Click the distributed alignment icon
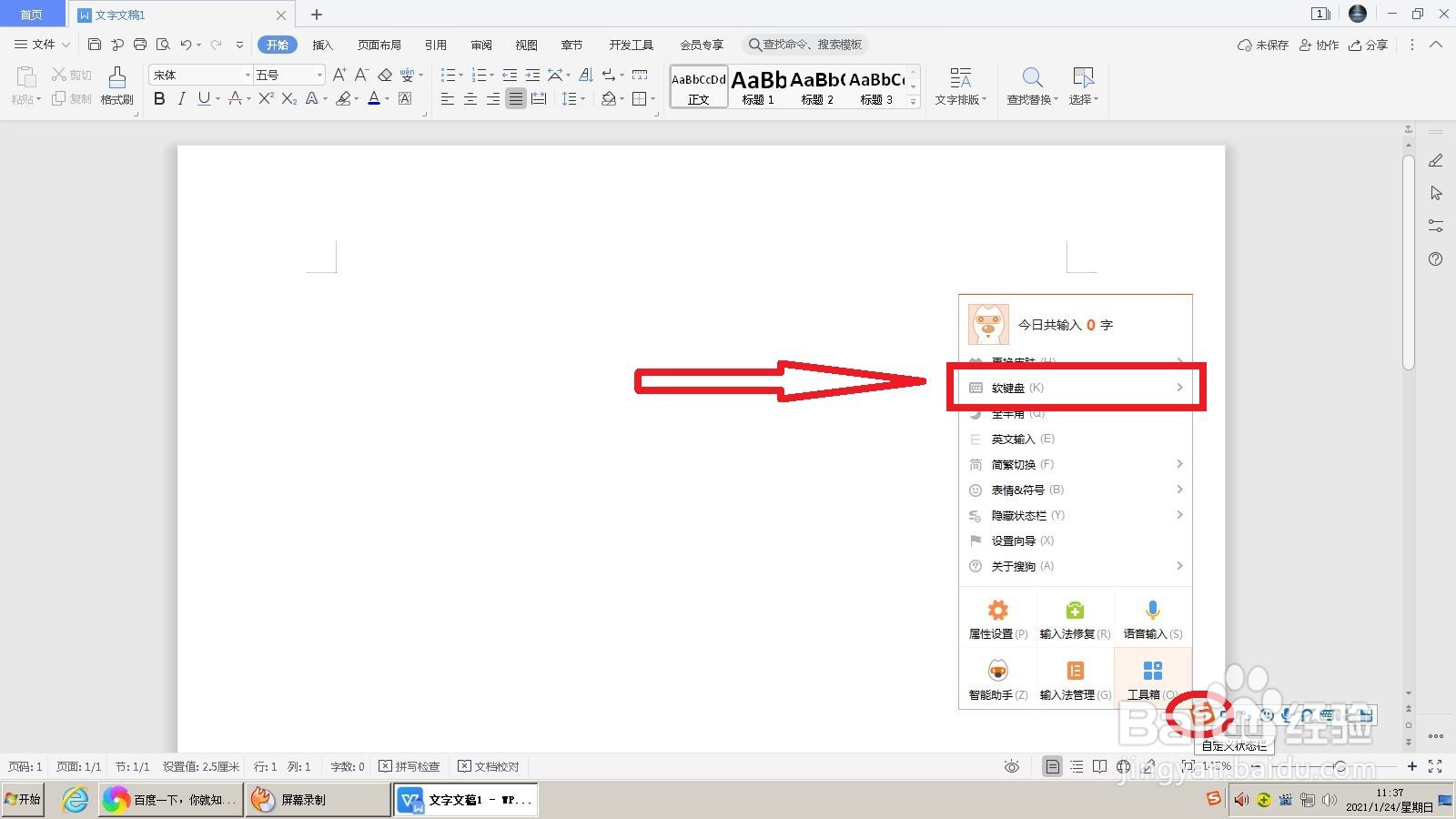1456x819 pixels. [539, 98]
